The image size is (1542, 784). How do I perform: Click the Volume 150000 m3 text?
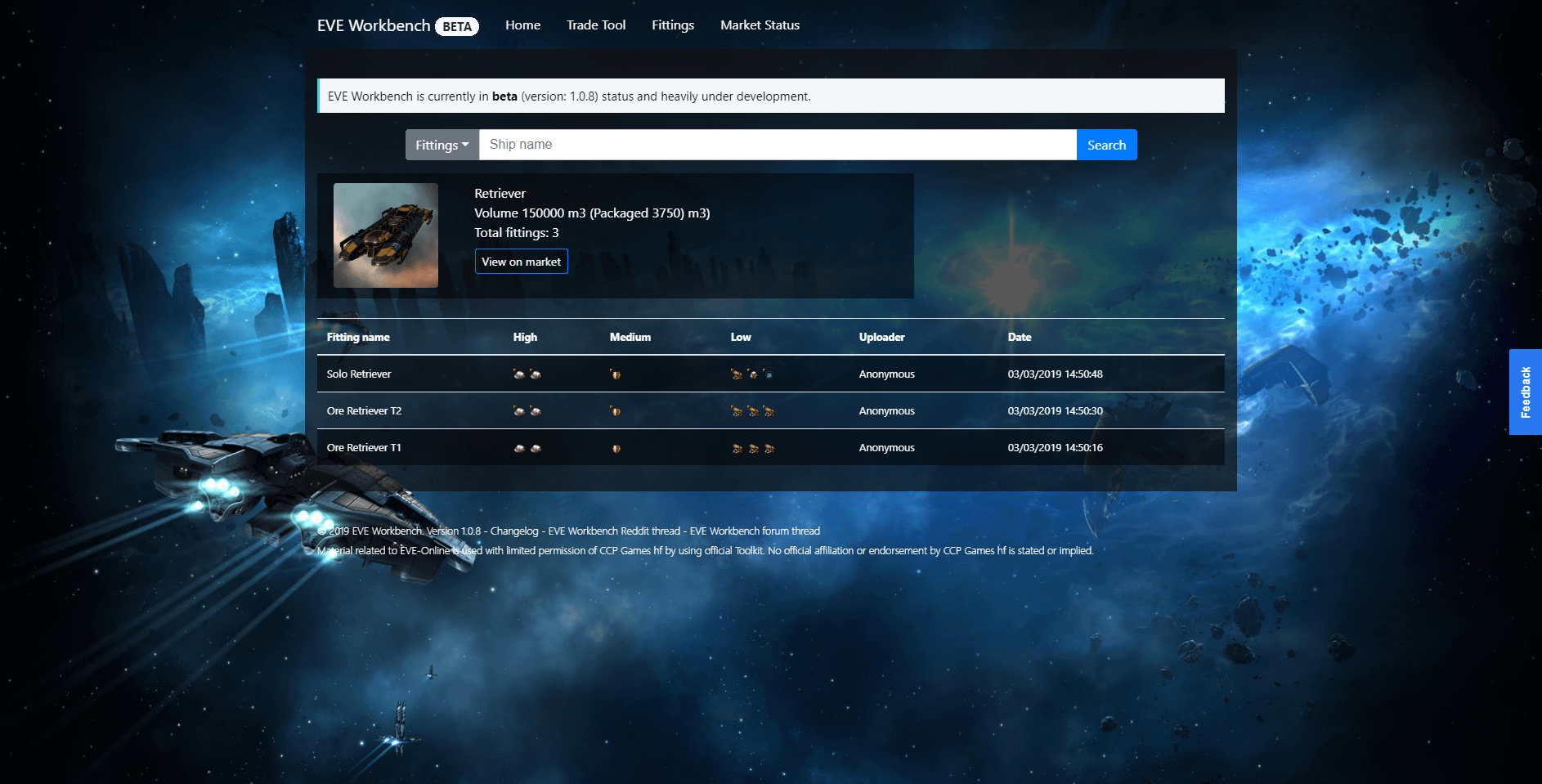coord(592,213)
